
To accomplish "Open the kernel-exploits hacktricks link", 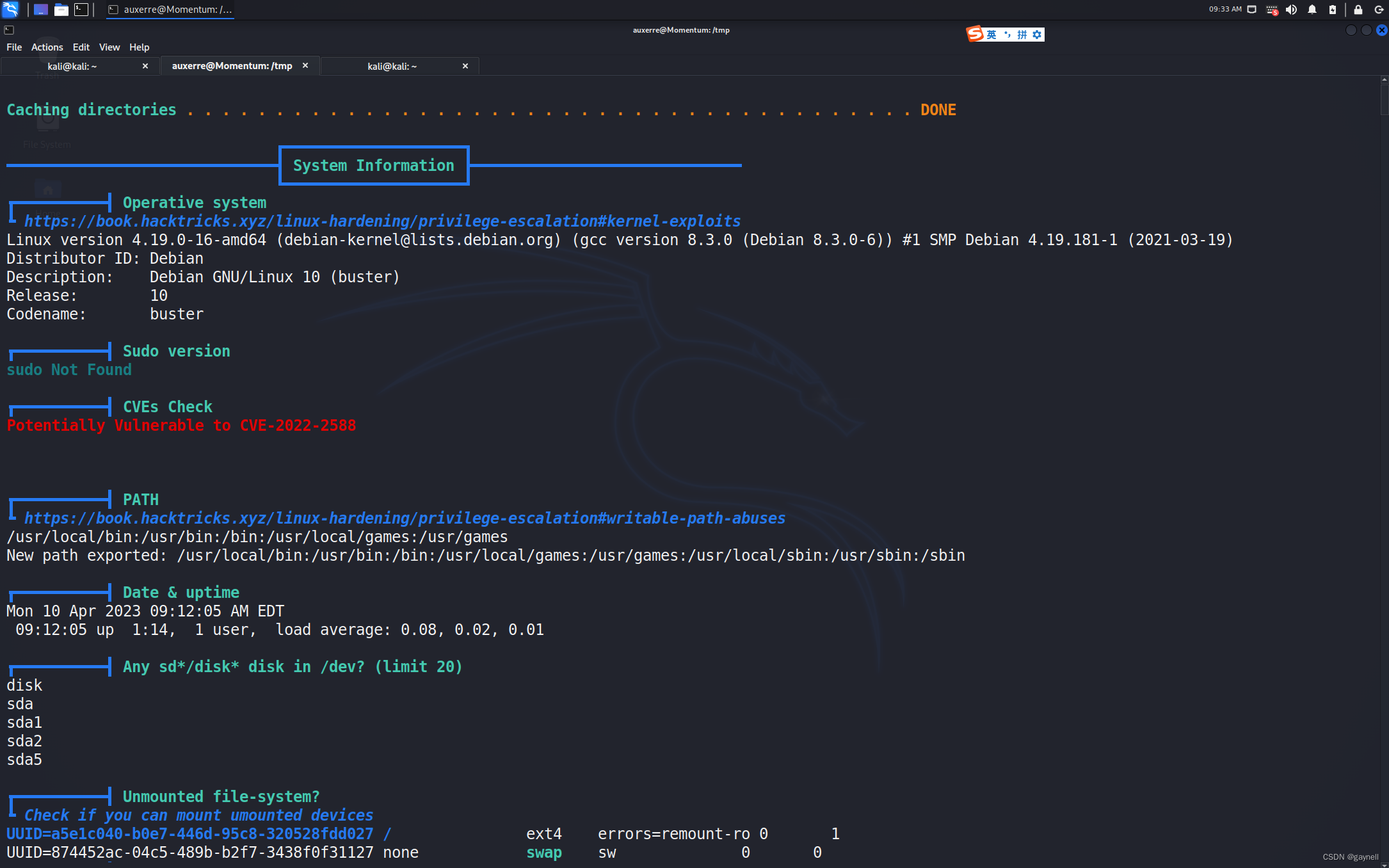I will (x=382, y=221).
